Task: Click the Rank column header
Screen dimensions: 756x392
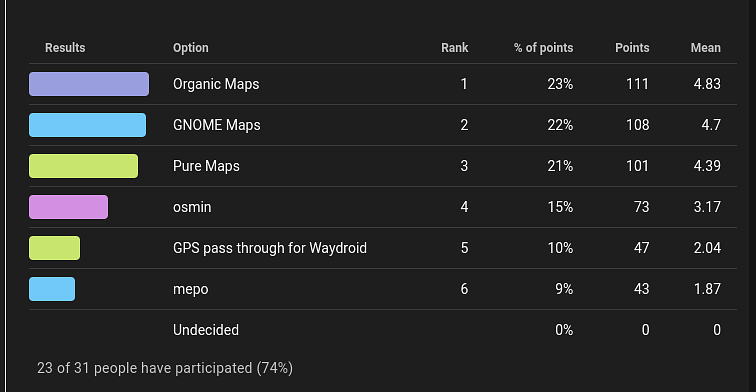Action: tap(455, 48)
